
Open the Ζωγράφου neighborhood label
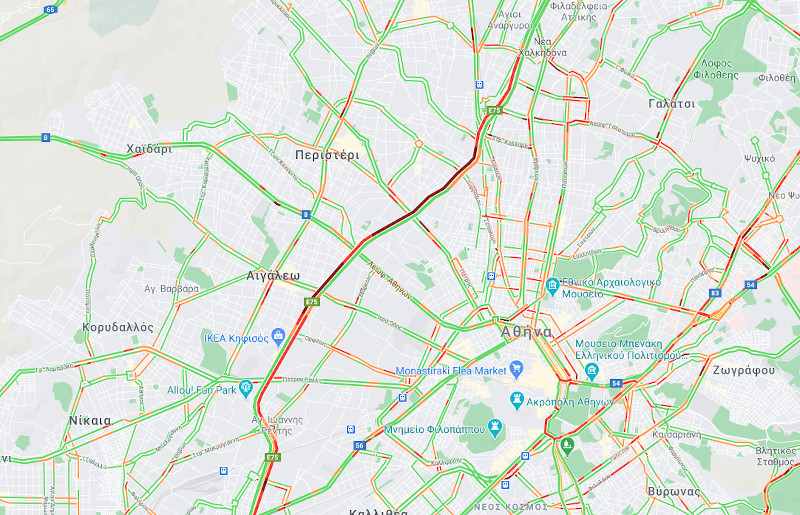743,371
